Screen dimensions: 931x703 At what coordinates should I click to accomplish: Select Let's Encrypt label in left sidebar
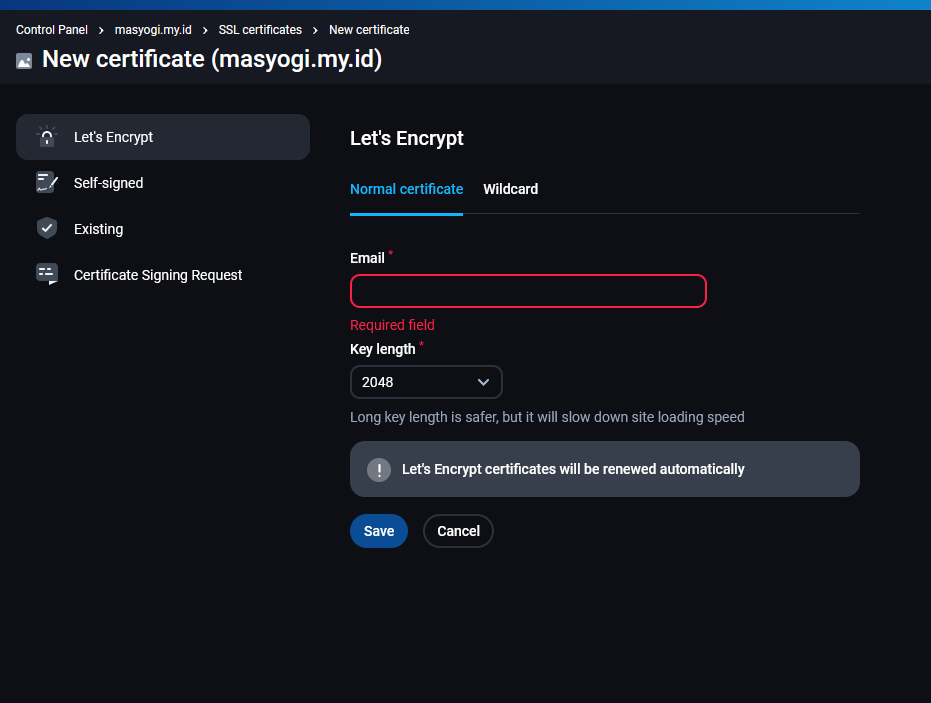pos(113,137)
